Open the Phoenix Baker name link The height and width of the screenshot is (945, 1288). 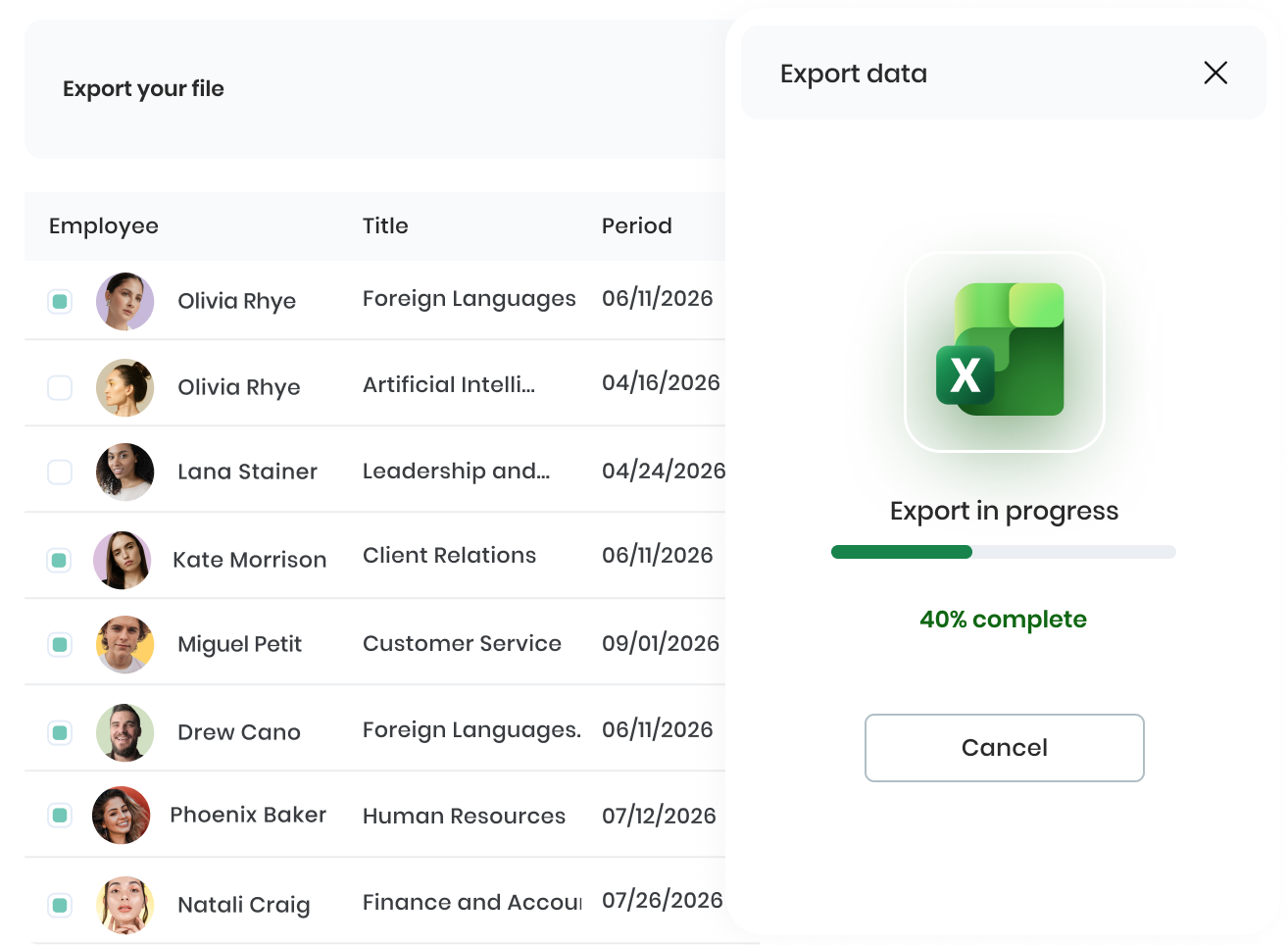click(248, 815)
